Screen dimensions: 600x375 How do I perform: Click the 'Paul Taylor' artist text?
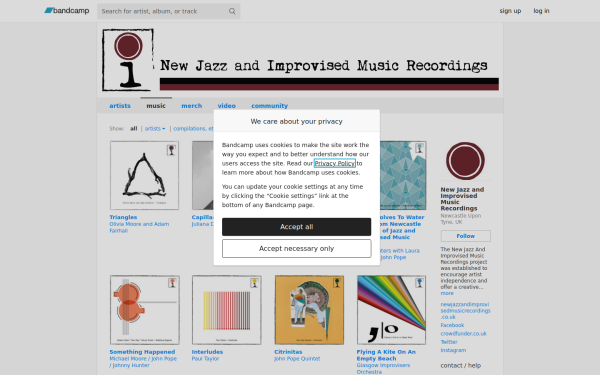coord(205,359)
